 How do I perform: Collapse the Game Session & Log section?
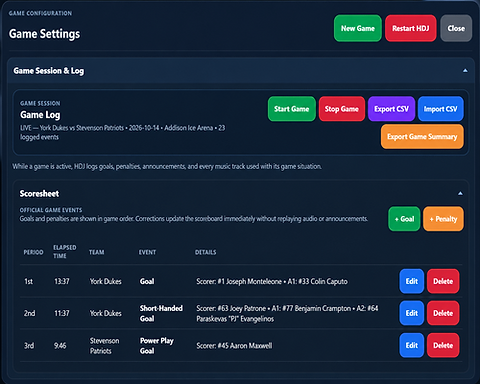465,71
